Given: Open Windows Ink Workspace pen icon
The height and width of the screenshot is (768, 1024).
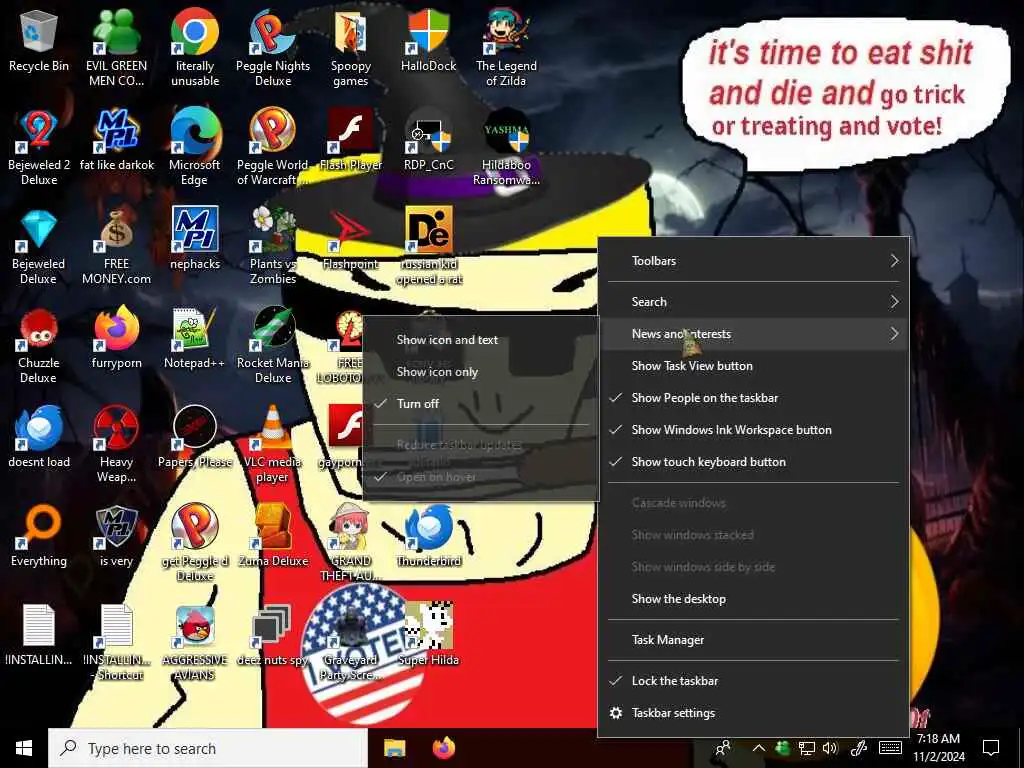Looking at the screenshot, I should 858,748.
